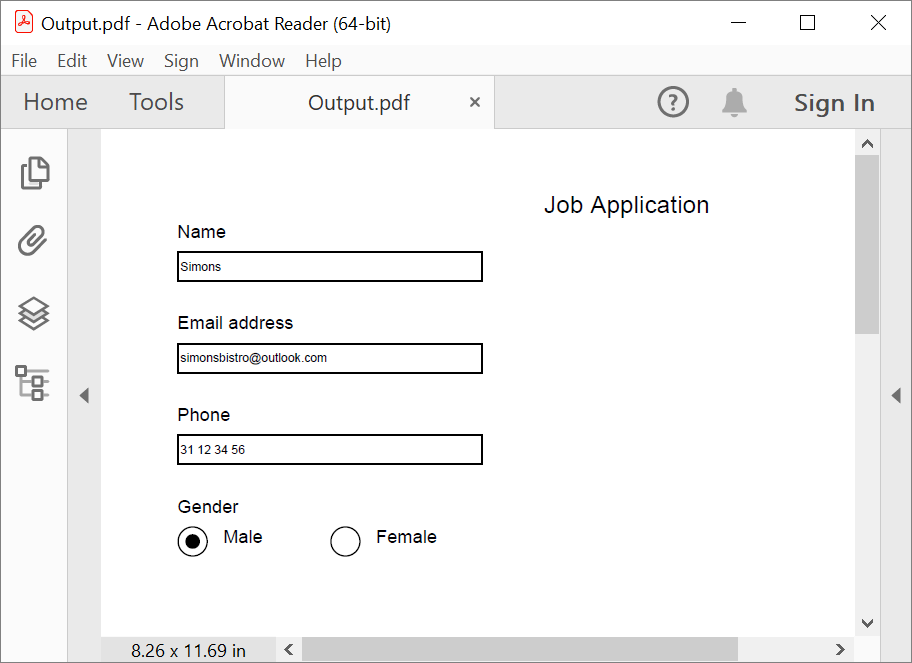
Task: Switch to the Home tab
Action: coord(55,102)
